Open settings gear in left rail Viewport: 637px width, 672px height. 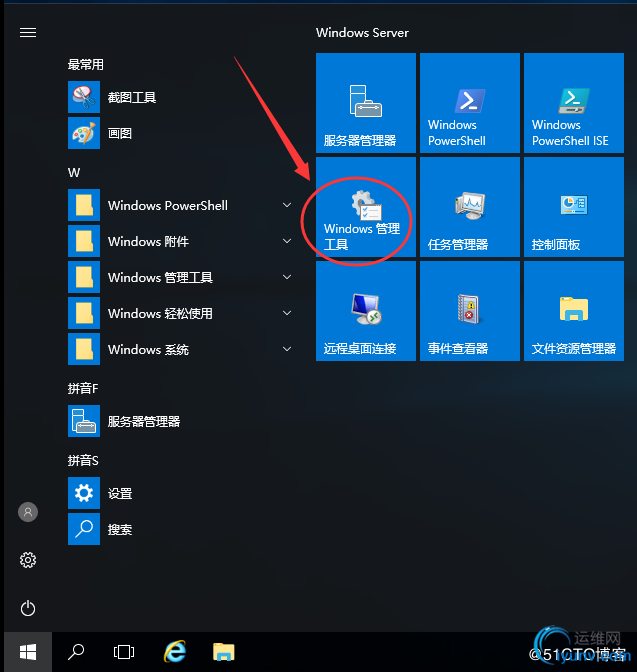pos(28,560)
